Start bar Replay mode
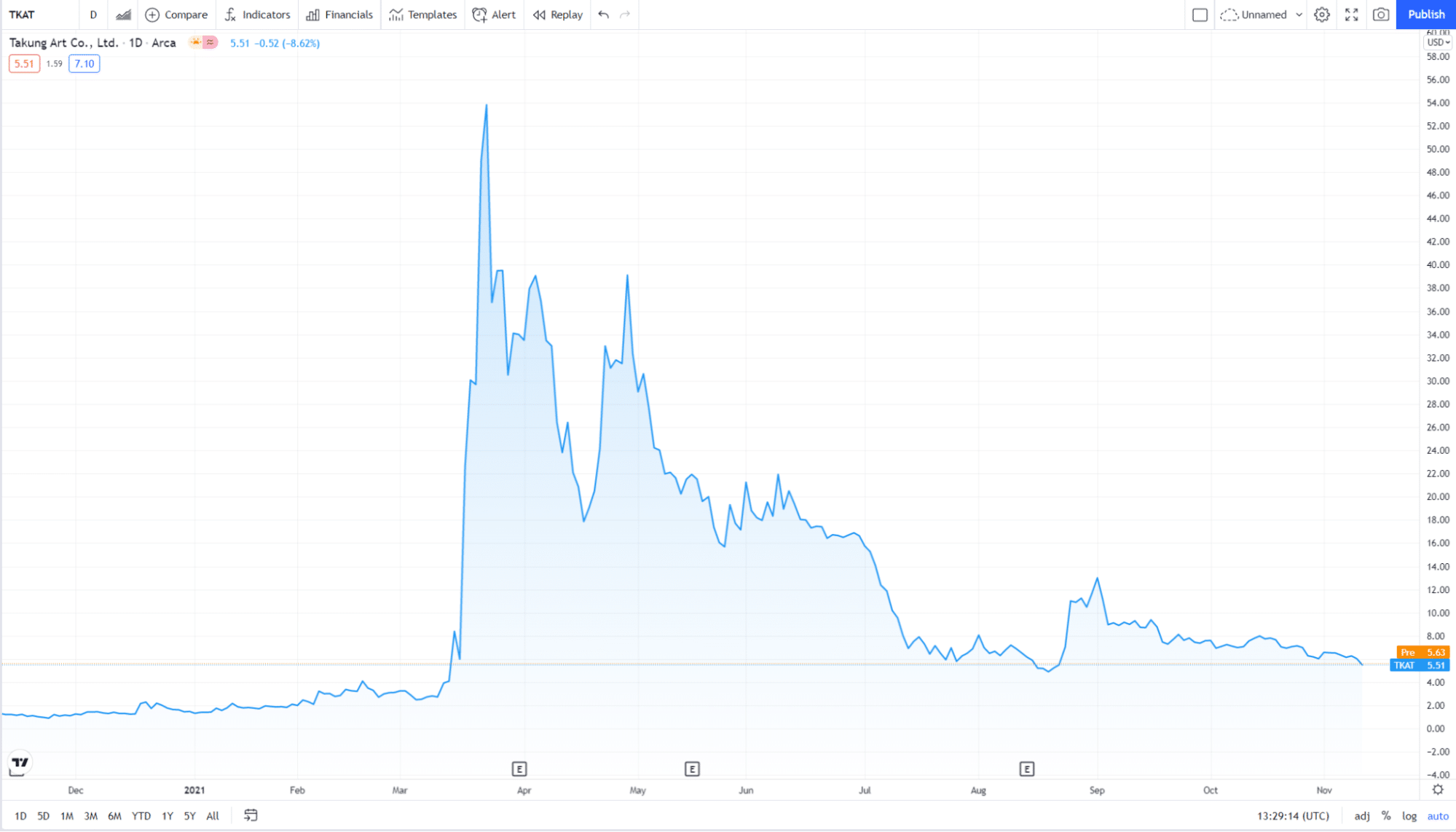This screenshot has height=832, width=1456. [x=558, y=15]
